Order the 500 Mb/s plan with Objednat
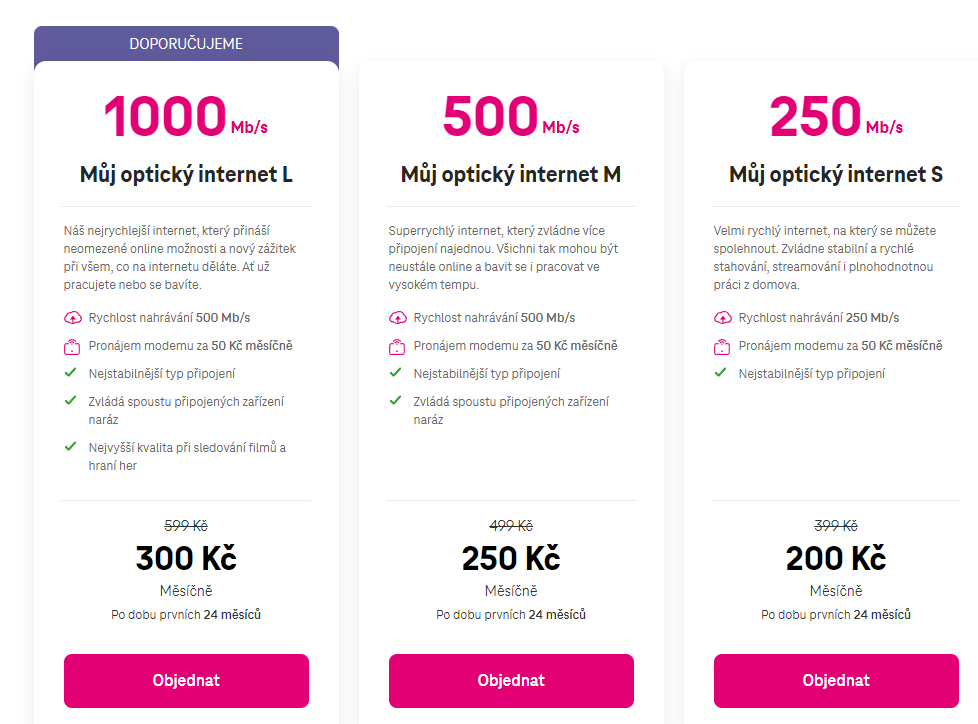978x724 pixels. click(511, 680)
